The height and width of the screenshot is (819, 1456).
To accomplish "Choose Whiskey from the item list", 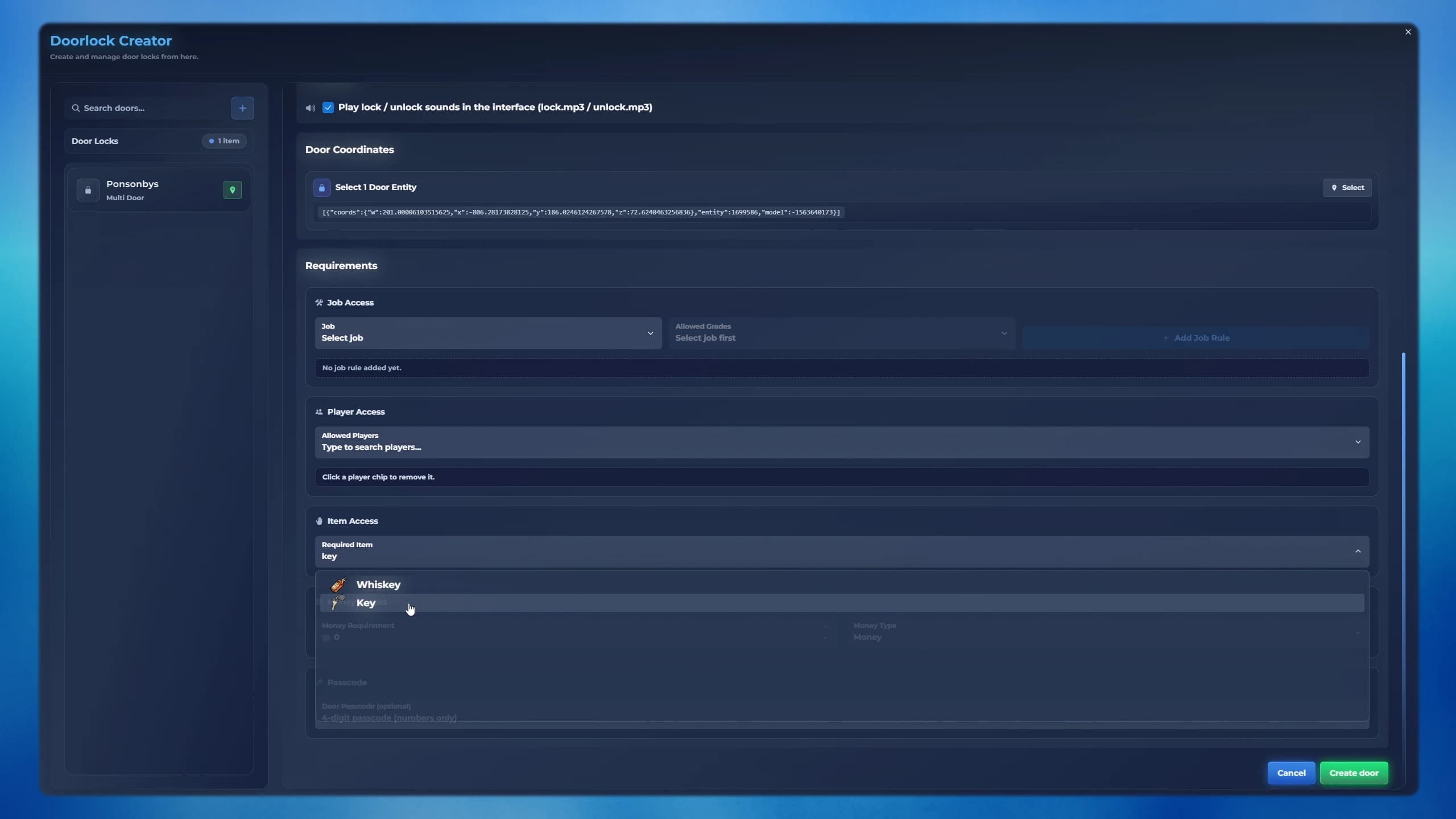I will click(842, 585).
